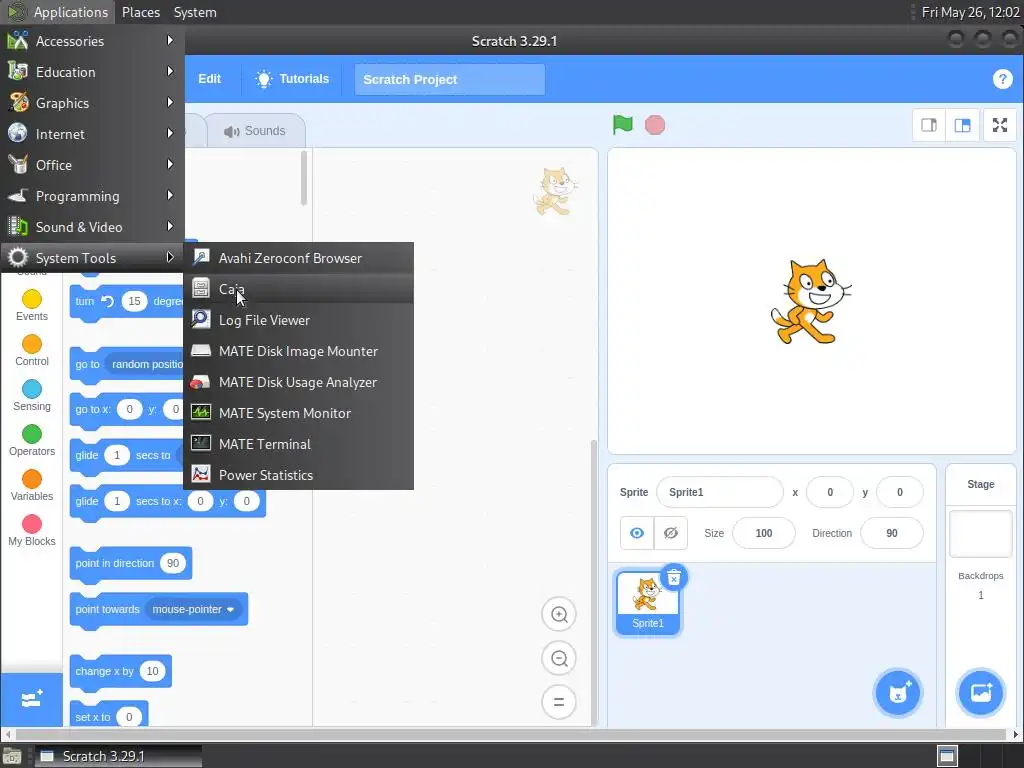Choose a new sprite with cat button
This screenshot has width=1024, height=768.
coord(897,693)
